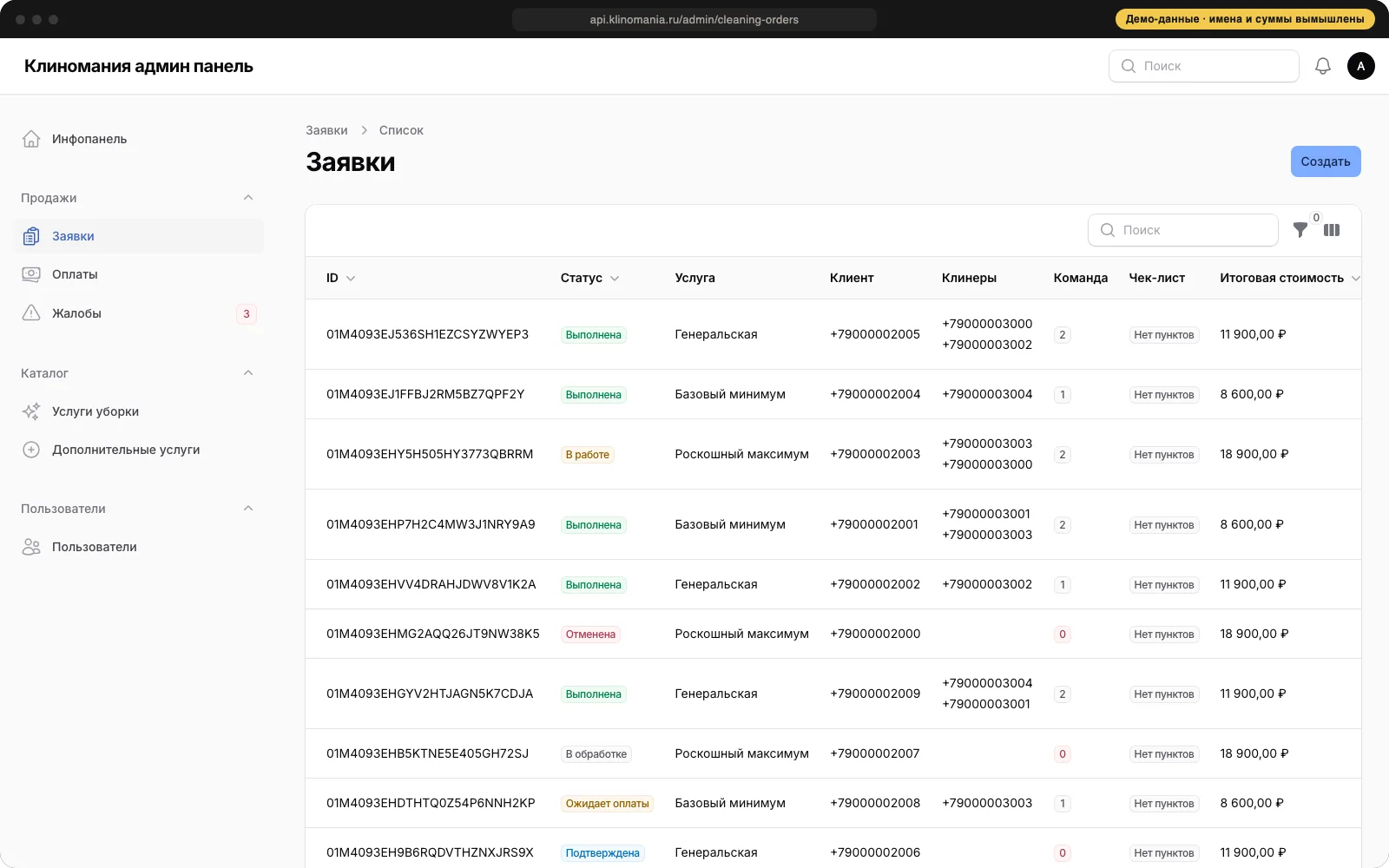Click the Заявки clipboard icon in sidebar
This screenshot has width=1389, height=868.
[x=31, y=236]
